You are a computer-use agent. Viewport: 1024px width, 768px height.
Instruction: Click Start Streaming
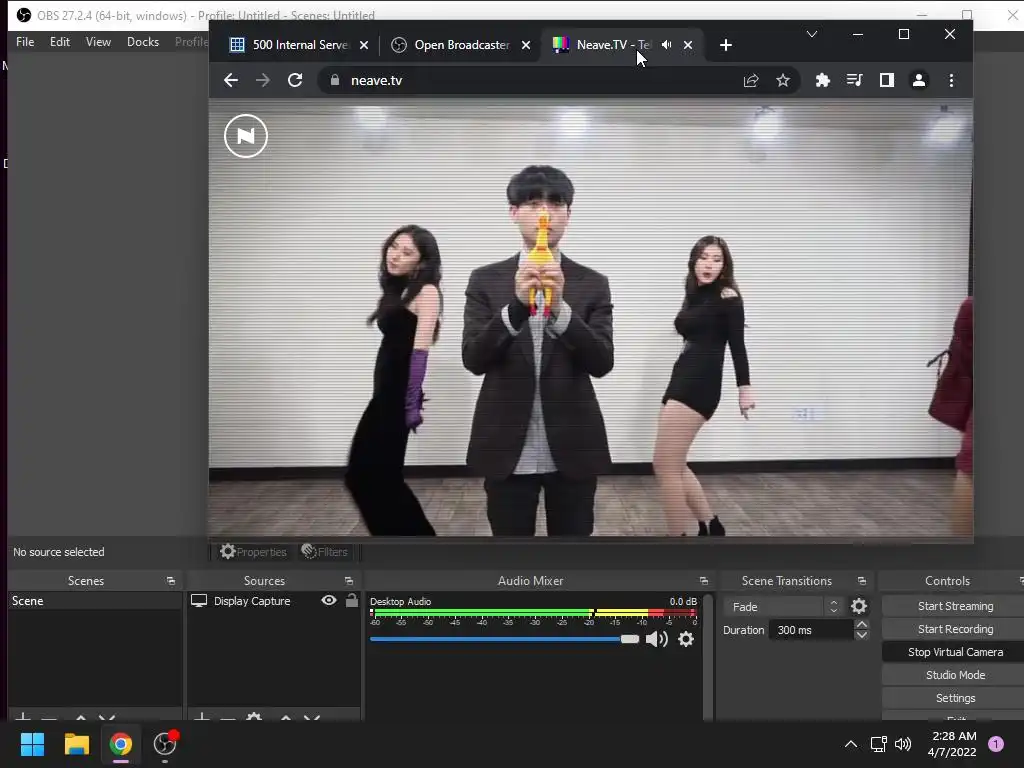point(955,606)
